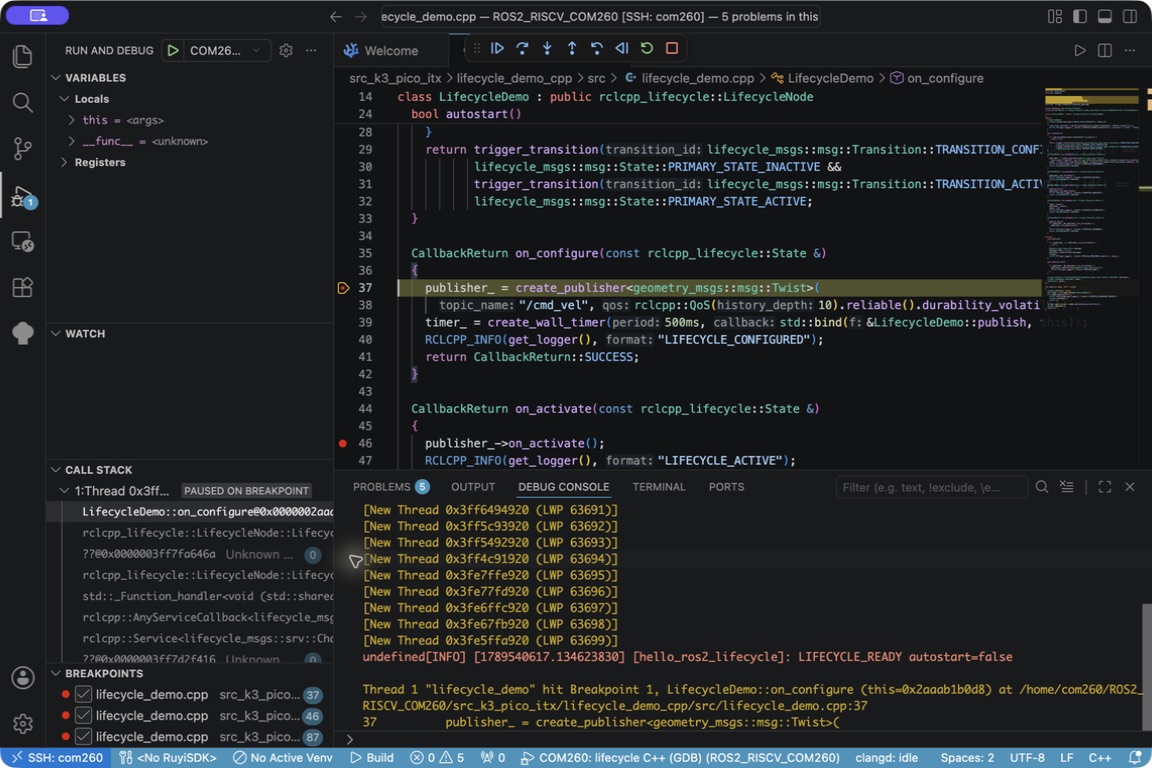The height and width of the screenshot is (768, 1152).
Task: Step Over in debug toolbar
Action: (522, 49)
